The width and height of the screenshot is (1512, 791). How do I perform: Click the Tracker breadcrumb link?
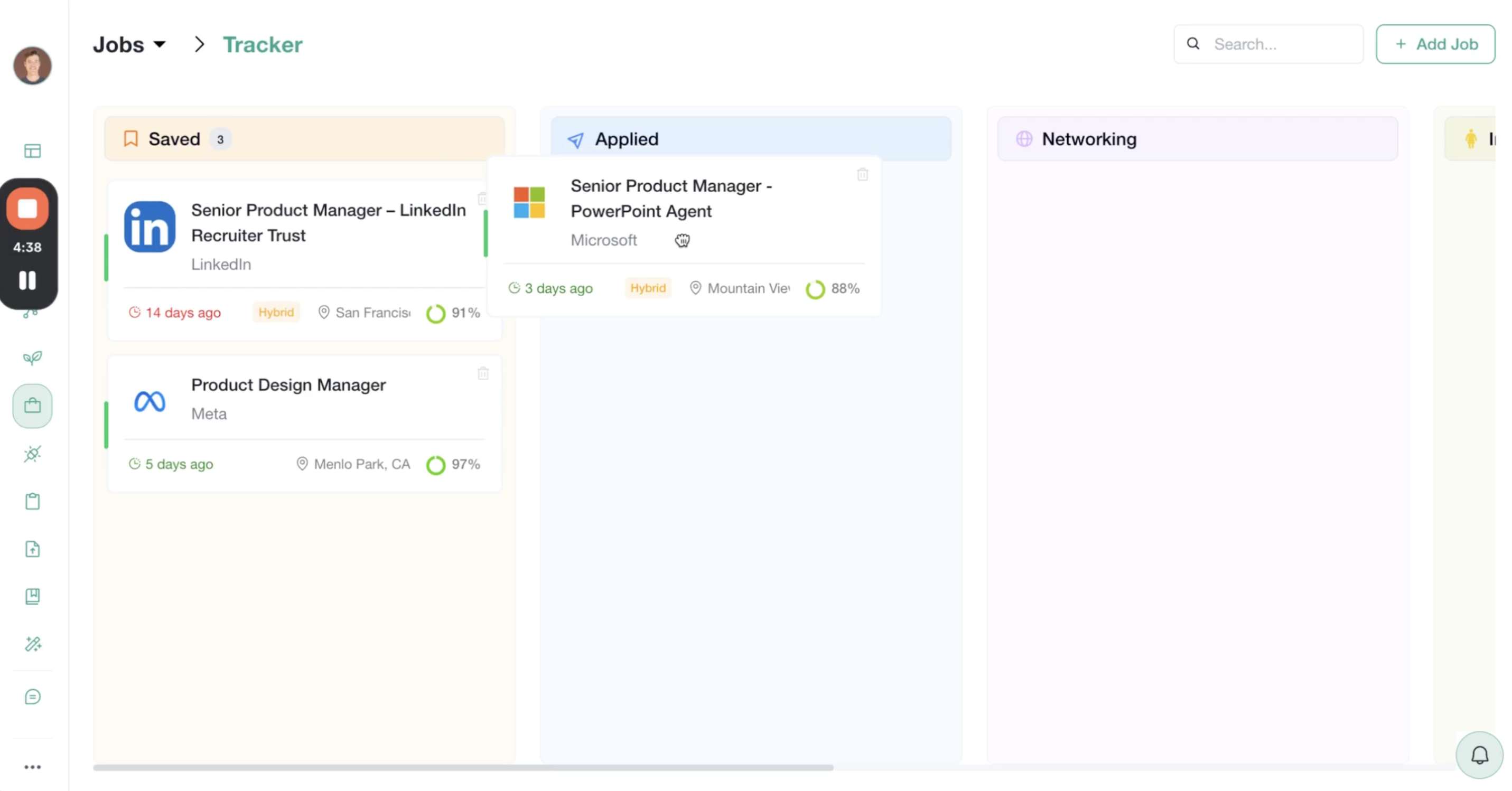(x=263, y=44)
